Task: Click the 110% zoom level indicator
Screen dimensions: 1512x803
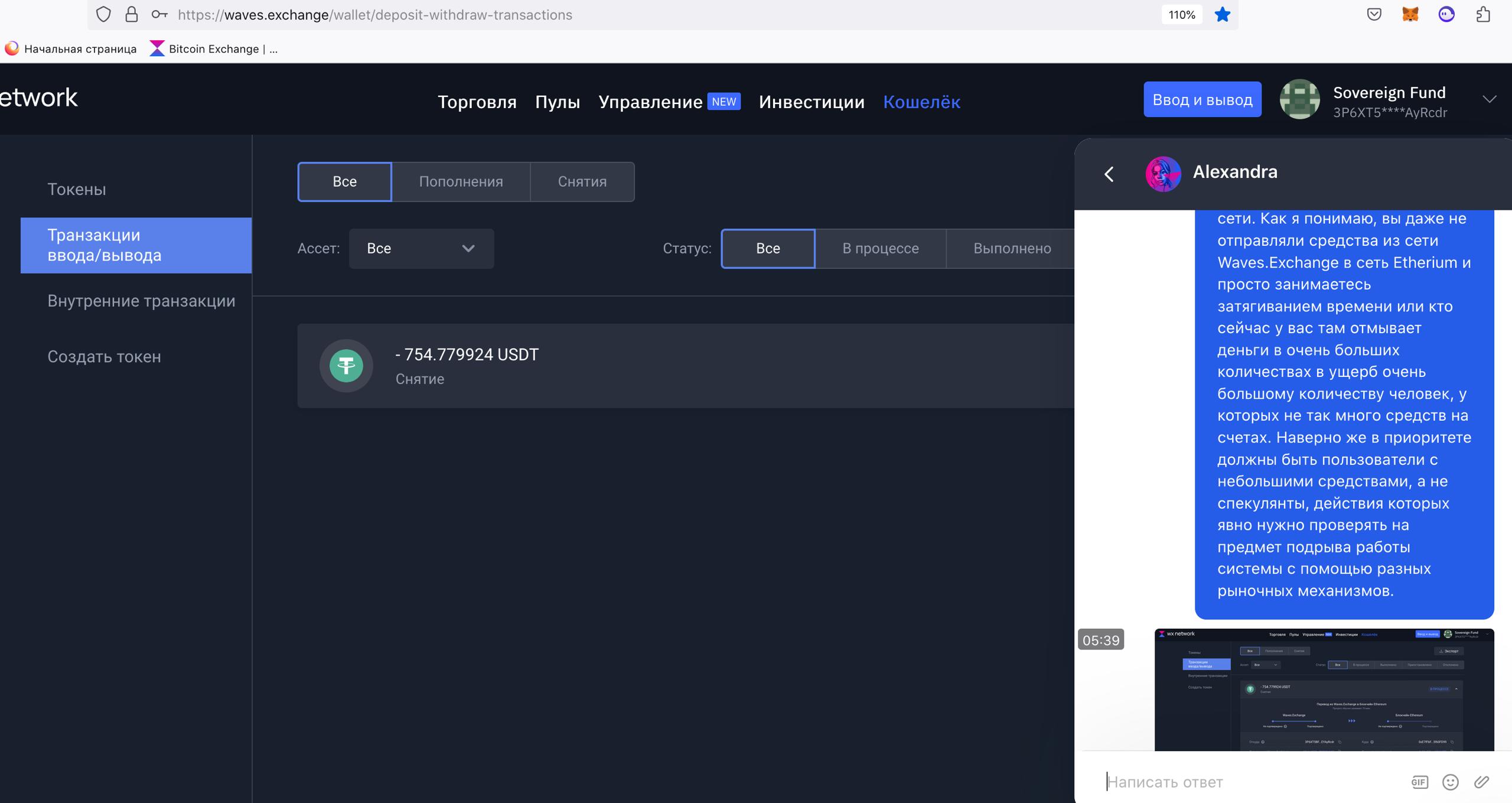Action: pos(1181,15)
